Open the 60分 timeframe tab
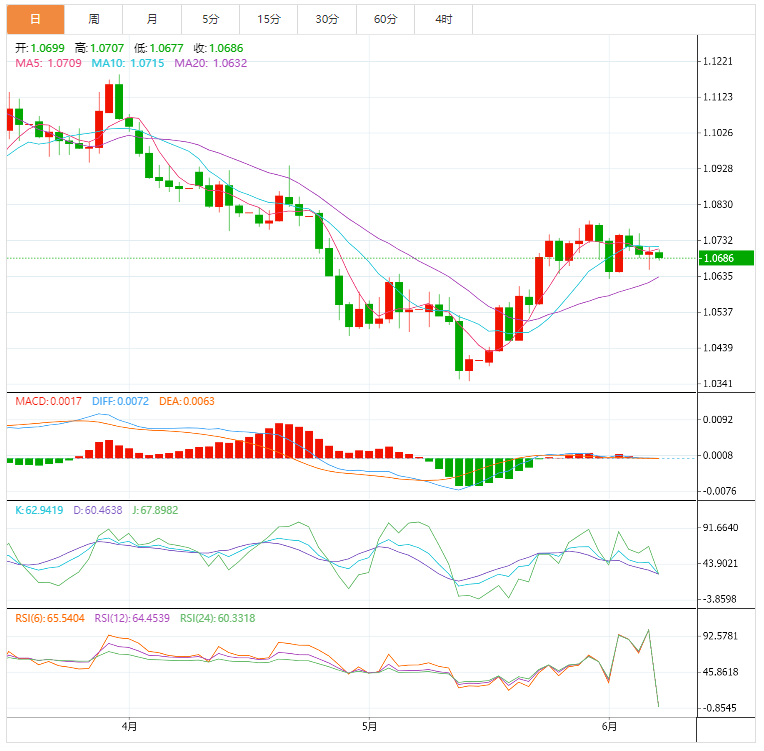 coord(385,19)
